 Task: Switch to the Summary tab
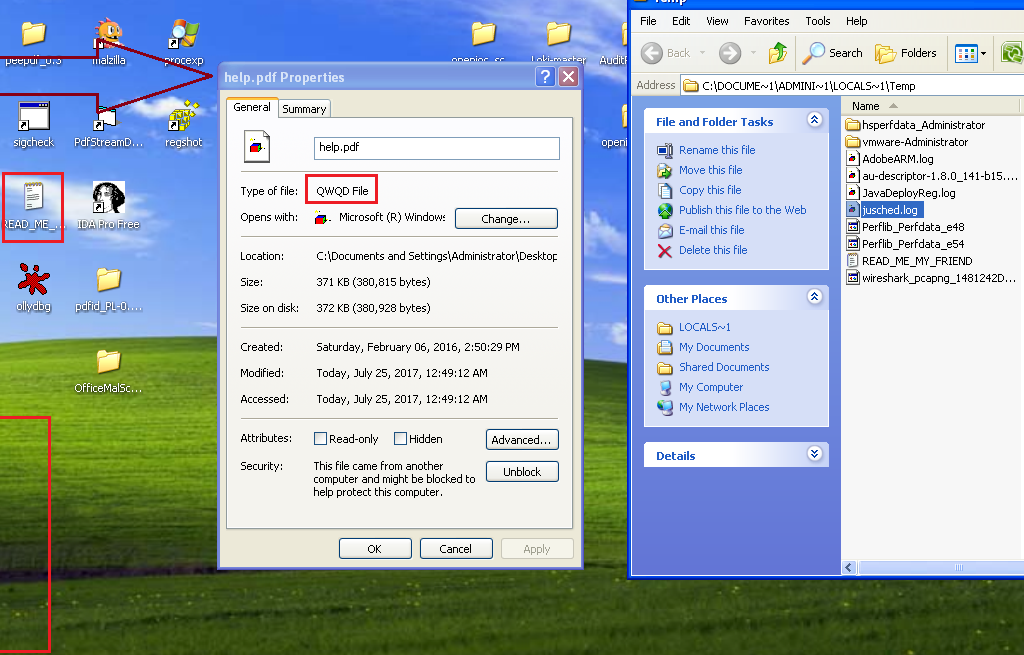(304, 109)
